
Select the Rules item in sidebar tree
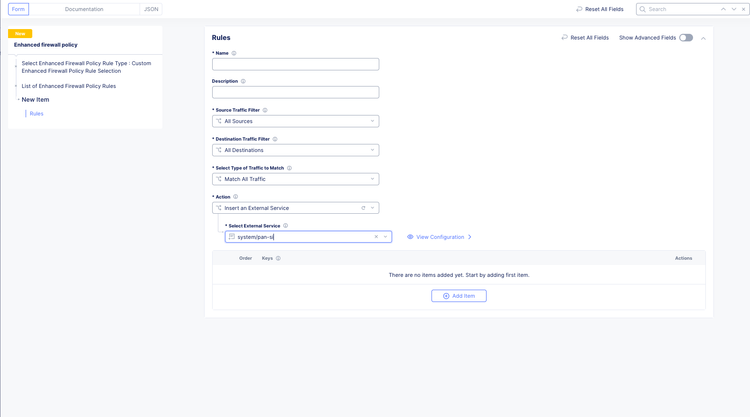(36, 114)
